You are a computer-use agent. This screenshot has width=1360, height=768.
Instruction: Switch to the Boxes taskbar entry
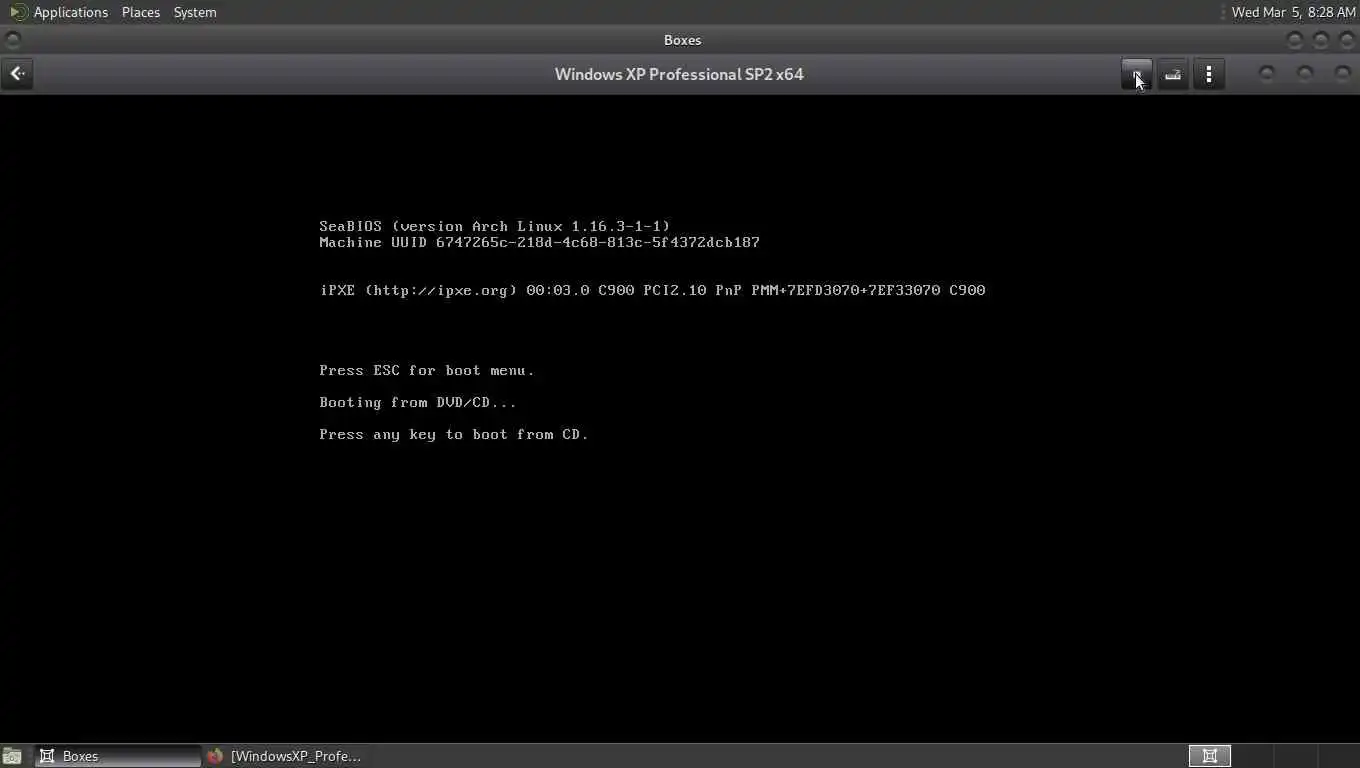[118, 756]
